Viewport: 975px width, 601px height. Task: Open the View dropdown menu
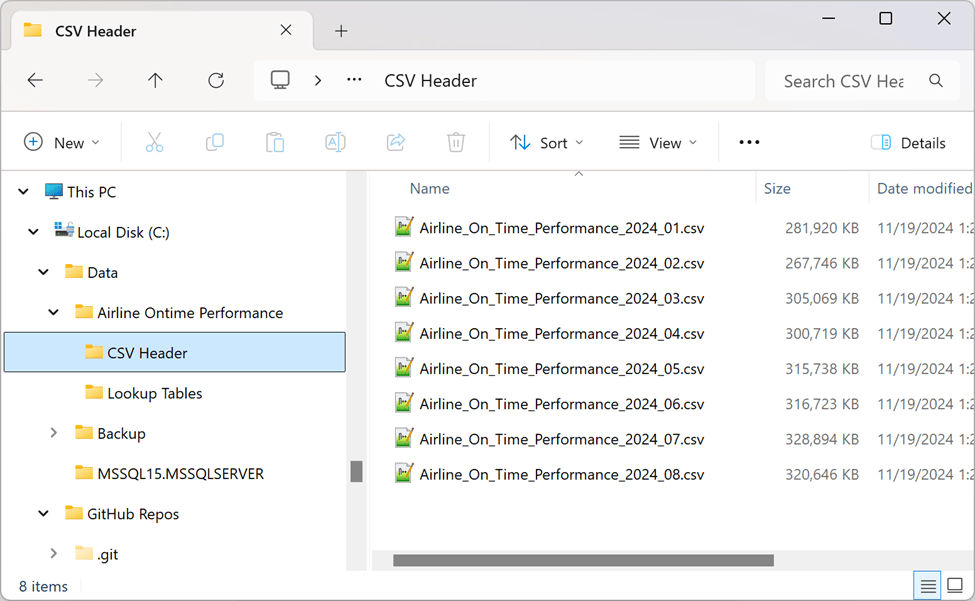point(658,143)
